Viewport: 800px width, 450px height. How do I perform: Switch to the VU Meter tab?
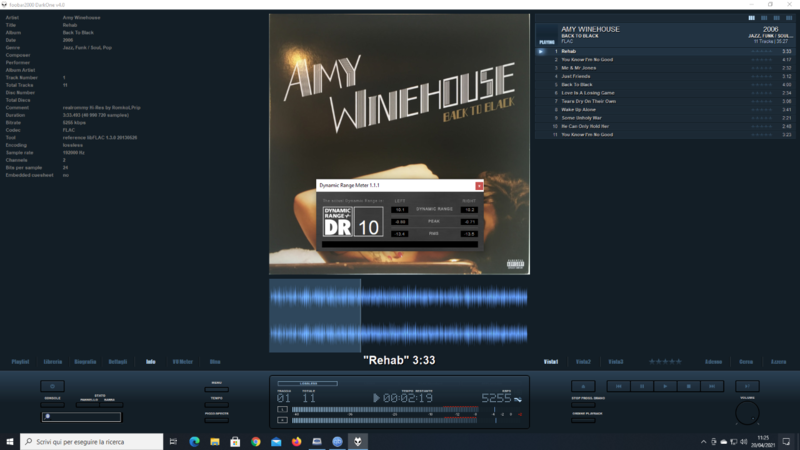click(x=182, y=361)
